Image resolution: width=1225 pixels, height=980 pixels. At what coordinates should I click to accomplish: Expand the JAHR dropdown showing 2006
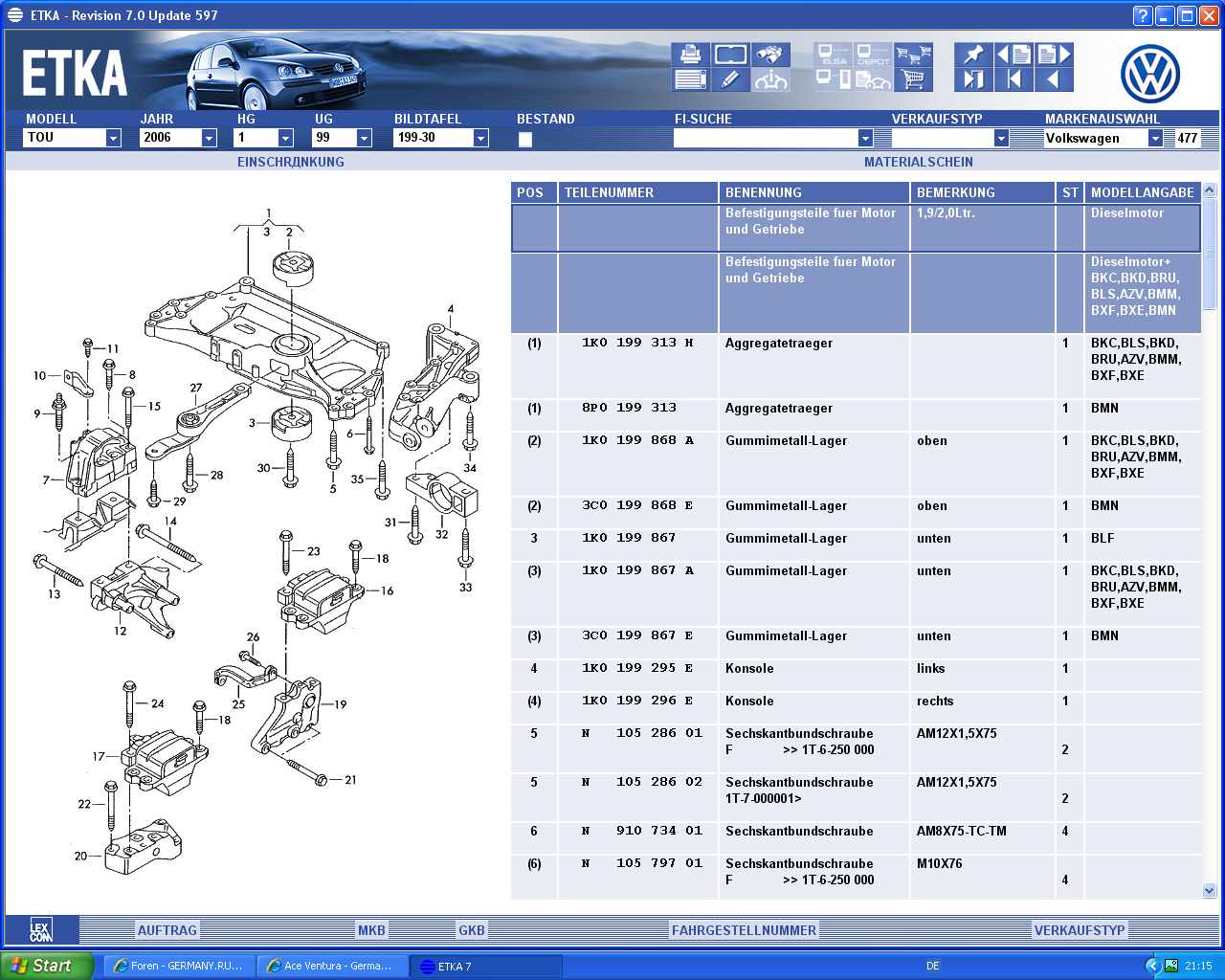209,139
